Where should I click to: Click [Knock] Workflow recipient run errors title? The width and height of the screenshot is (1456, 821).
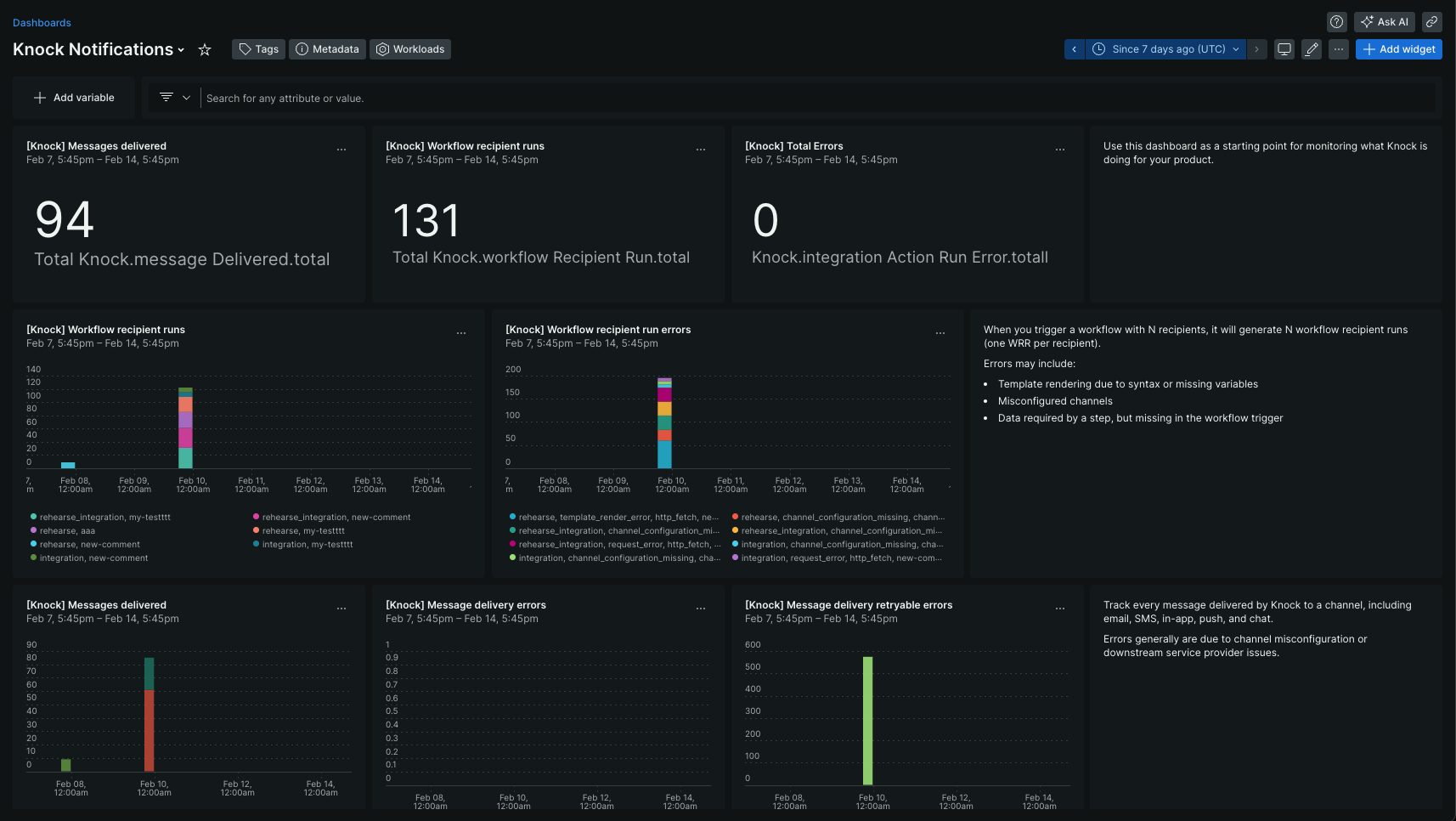click(x=598, y=330)
